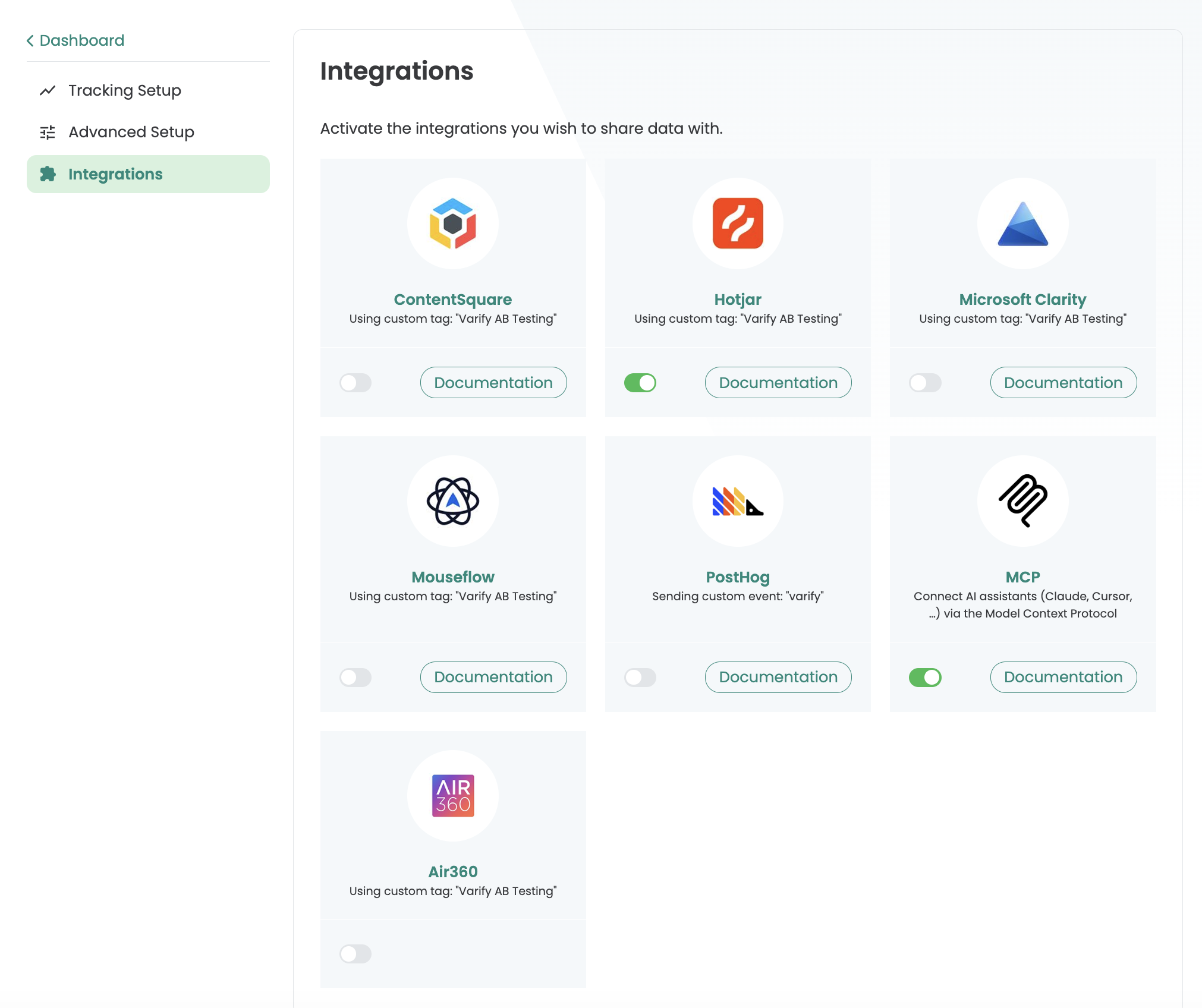Click the Integrations page heading
The image size is (1202, 1008).
pos(397,71)
